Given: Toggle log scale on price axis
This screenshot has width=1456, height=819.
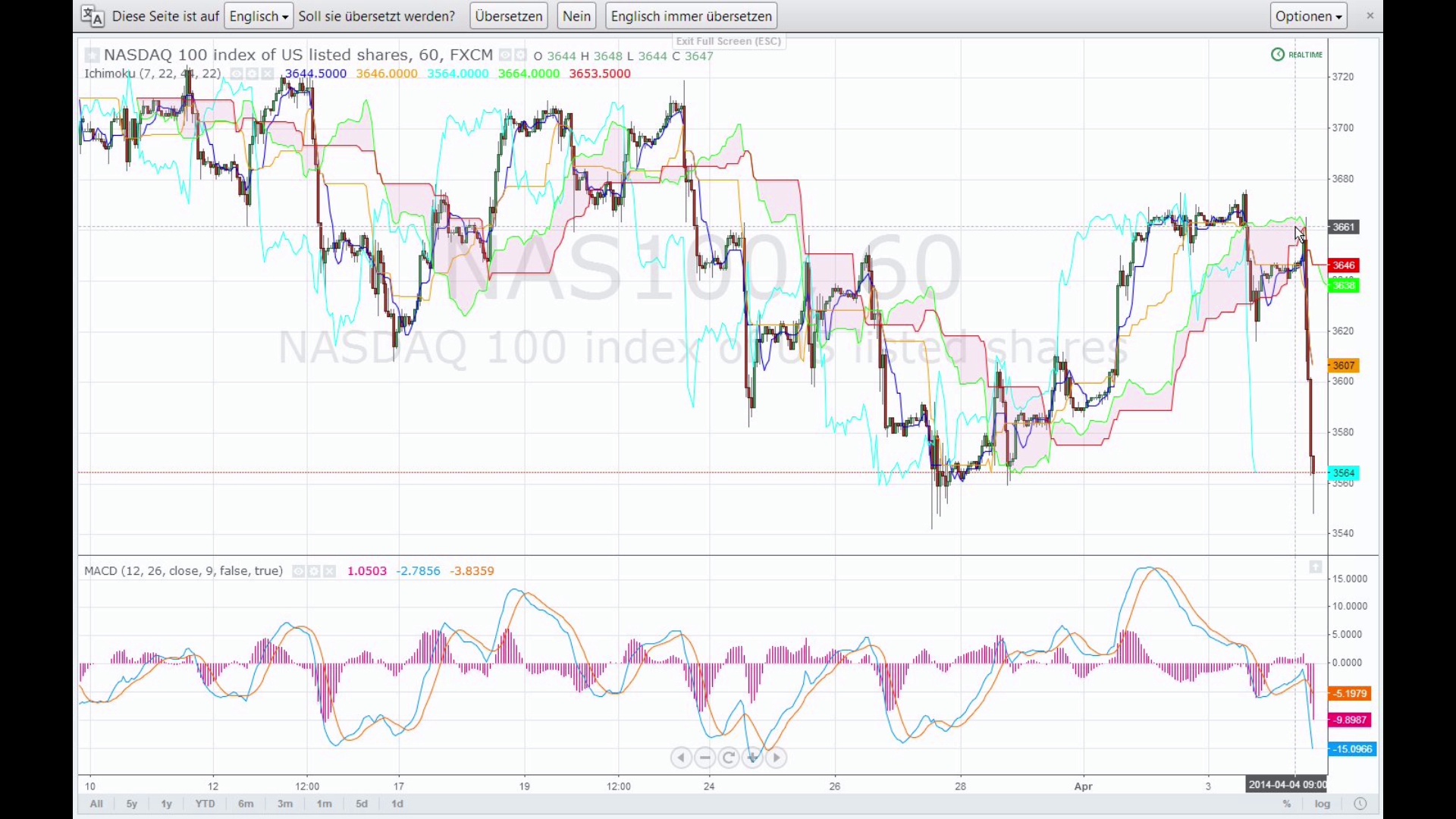Looking at the screenshot, I should 1323,804.
